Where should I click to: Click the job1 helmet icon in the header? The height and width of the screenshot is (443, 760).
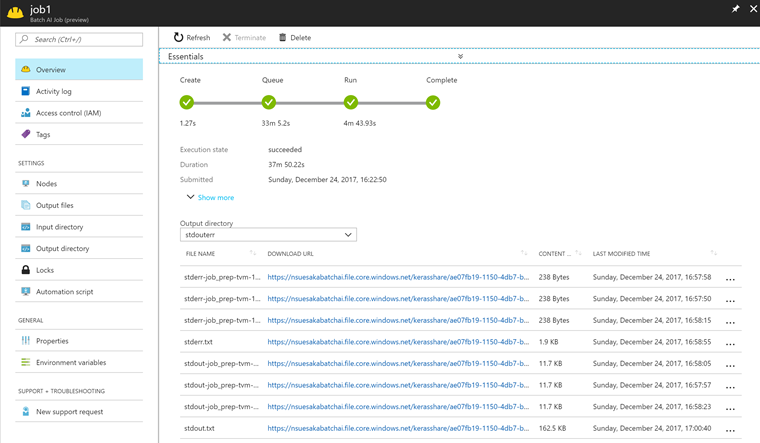coord(15,13)
